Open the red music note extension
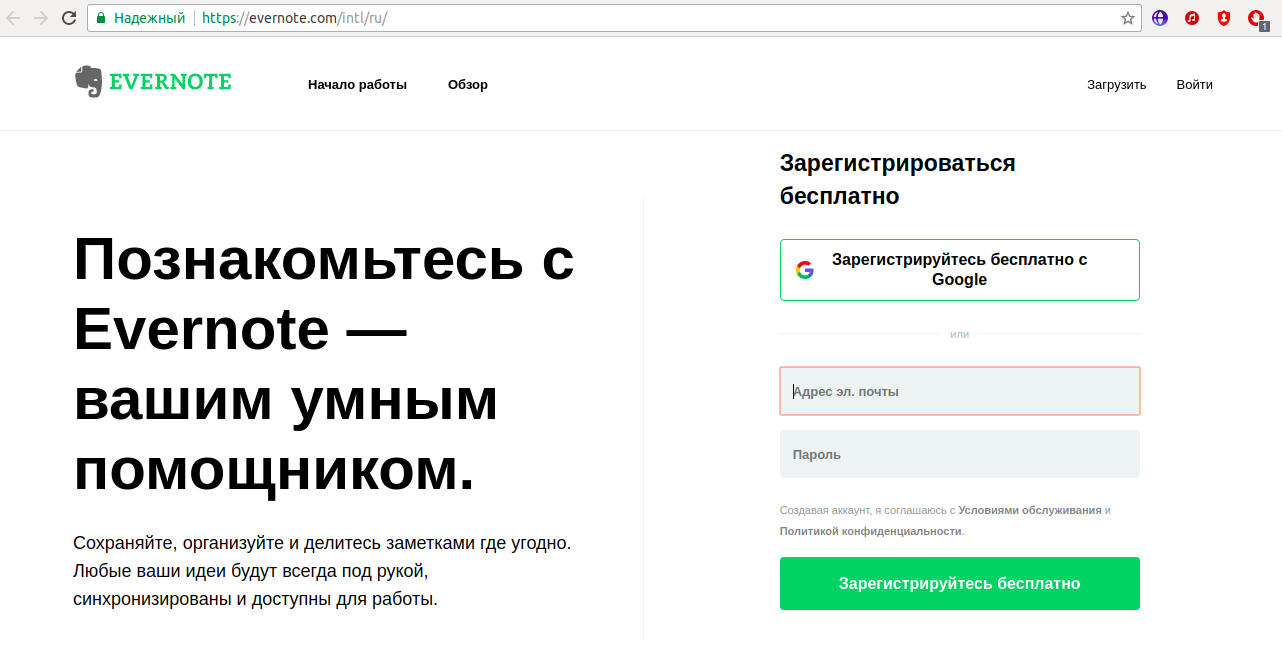This screenshot has width=1282, height=668. pos(1192,18)
